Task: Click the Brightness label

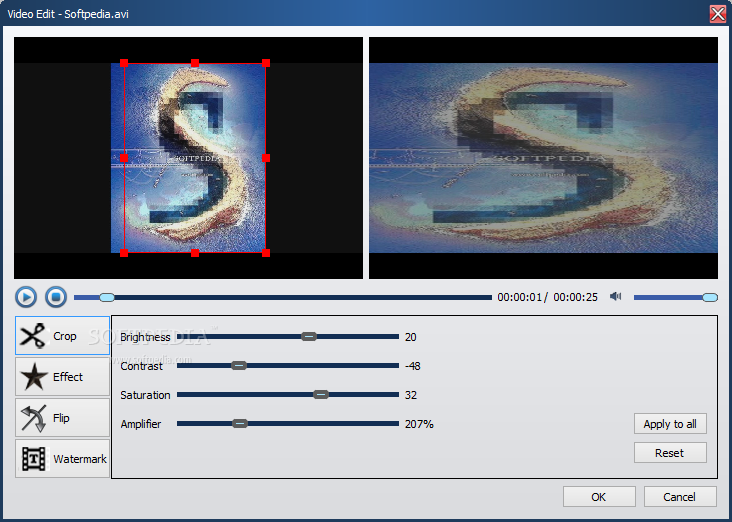Action: point(145,337)
